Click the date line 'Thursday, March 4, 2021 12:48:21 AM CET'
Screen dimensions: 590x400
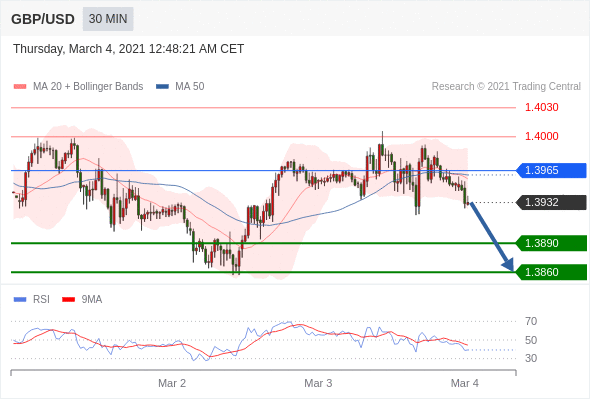(x=129, y=49)
